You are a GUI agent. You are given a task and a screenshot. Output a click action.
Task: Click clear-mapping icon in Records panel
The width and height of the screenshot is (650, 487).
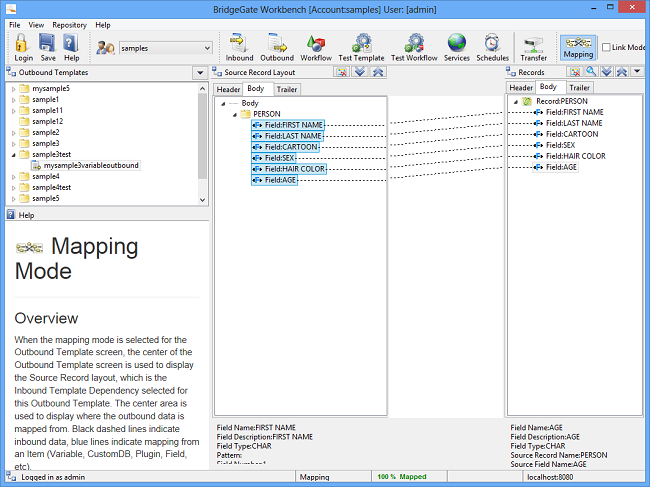575,72
